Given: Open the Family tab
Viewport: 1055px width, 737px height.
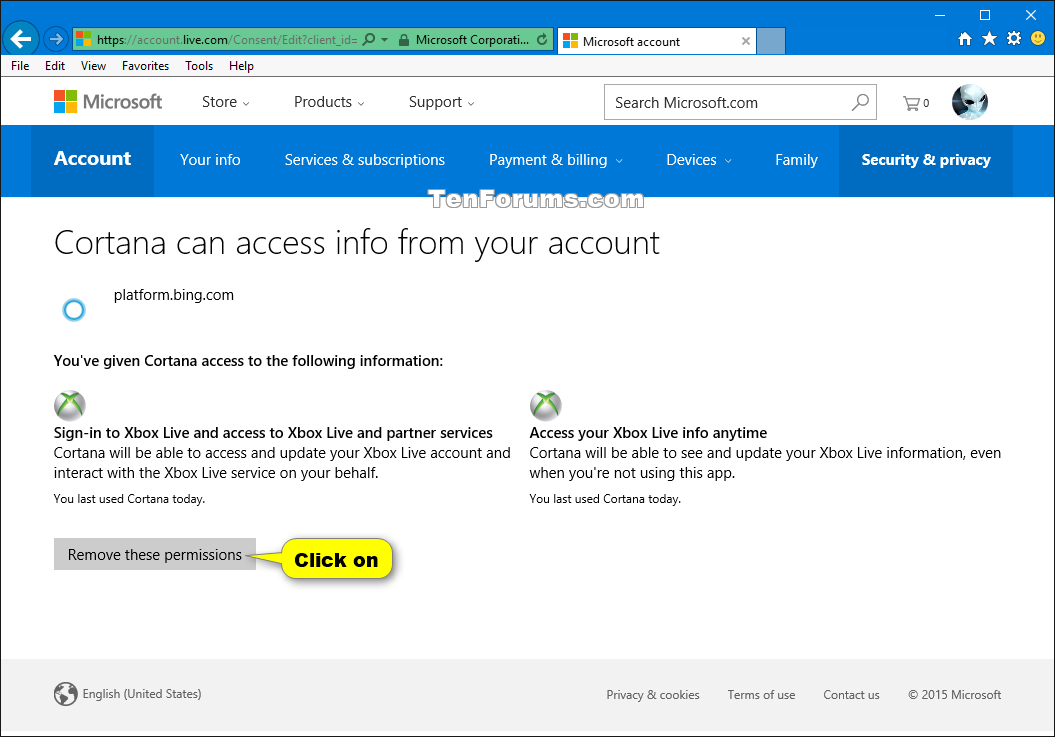Looking at the screenshot, I should tap(796, 160).
